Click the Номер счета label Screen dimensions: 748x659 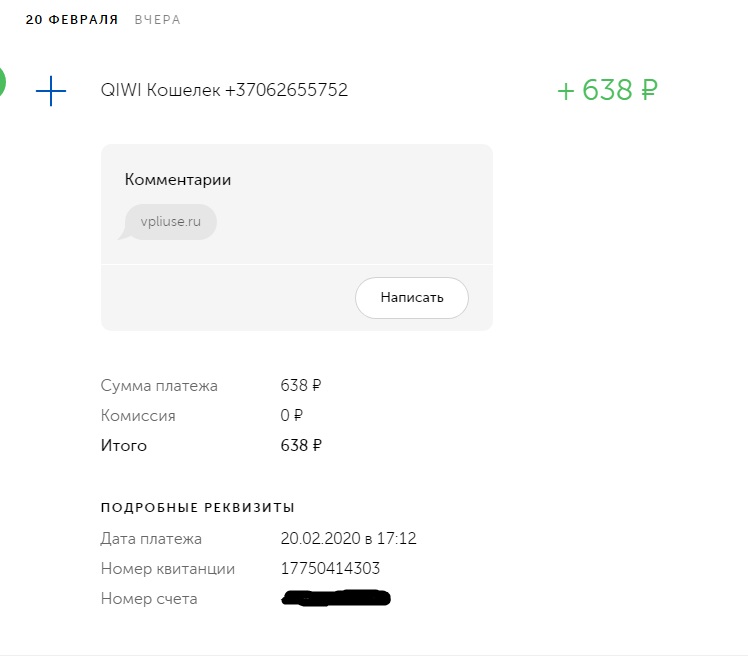[149, 599]
